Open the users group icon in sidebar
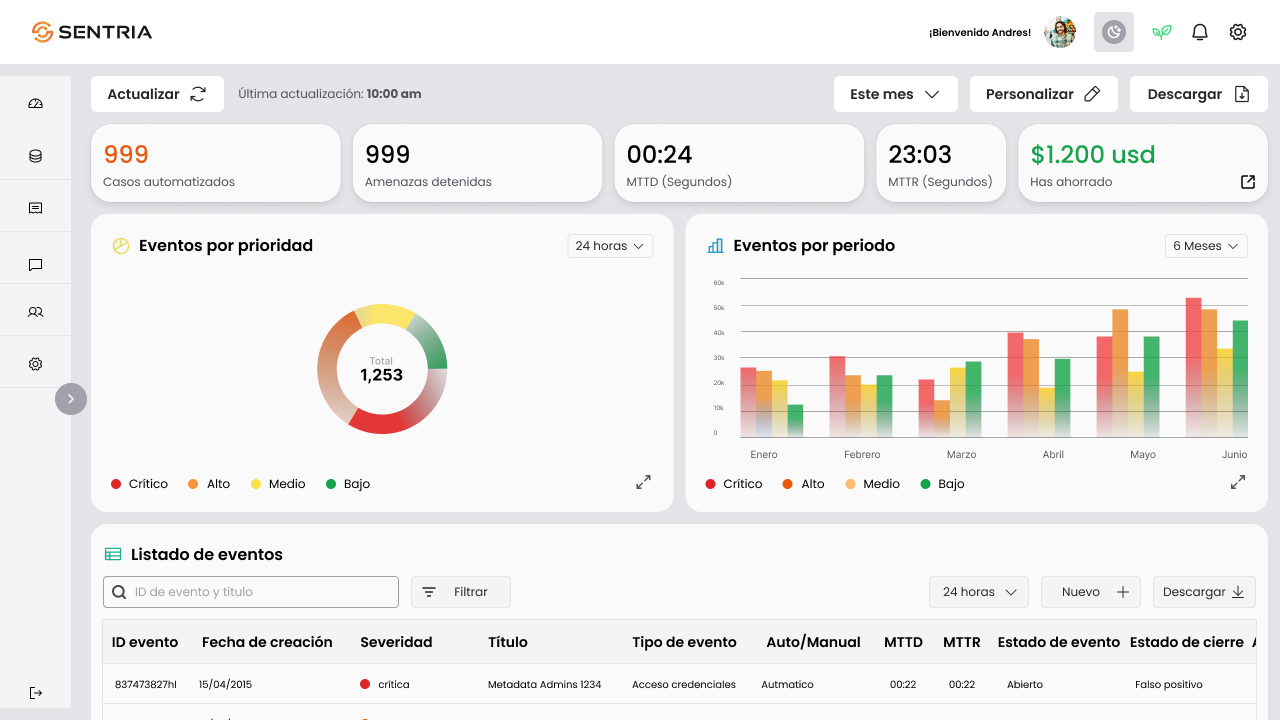 click(x=35, y=312)
